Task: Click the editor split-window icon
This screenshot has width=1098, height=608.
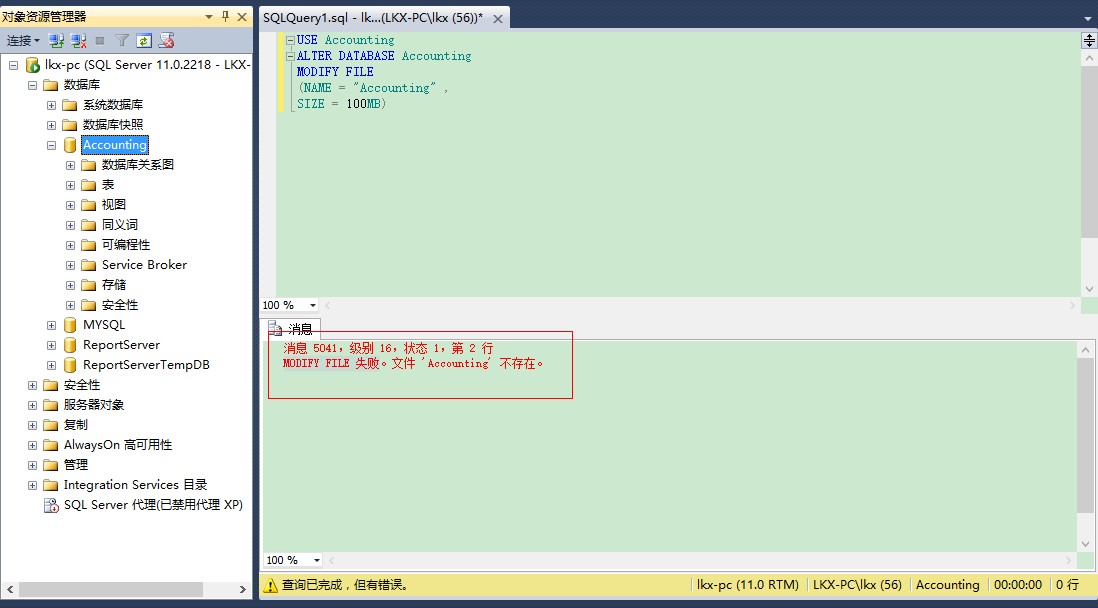Action: pyautogui.click(x=1089, y=40)
